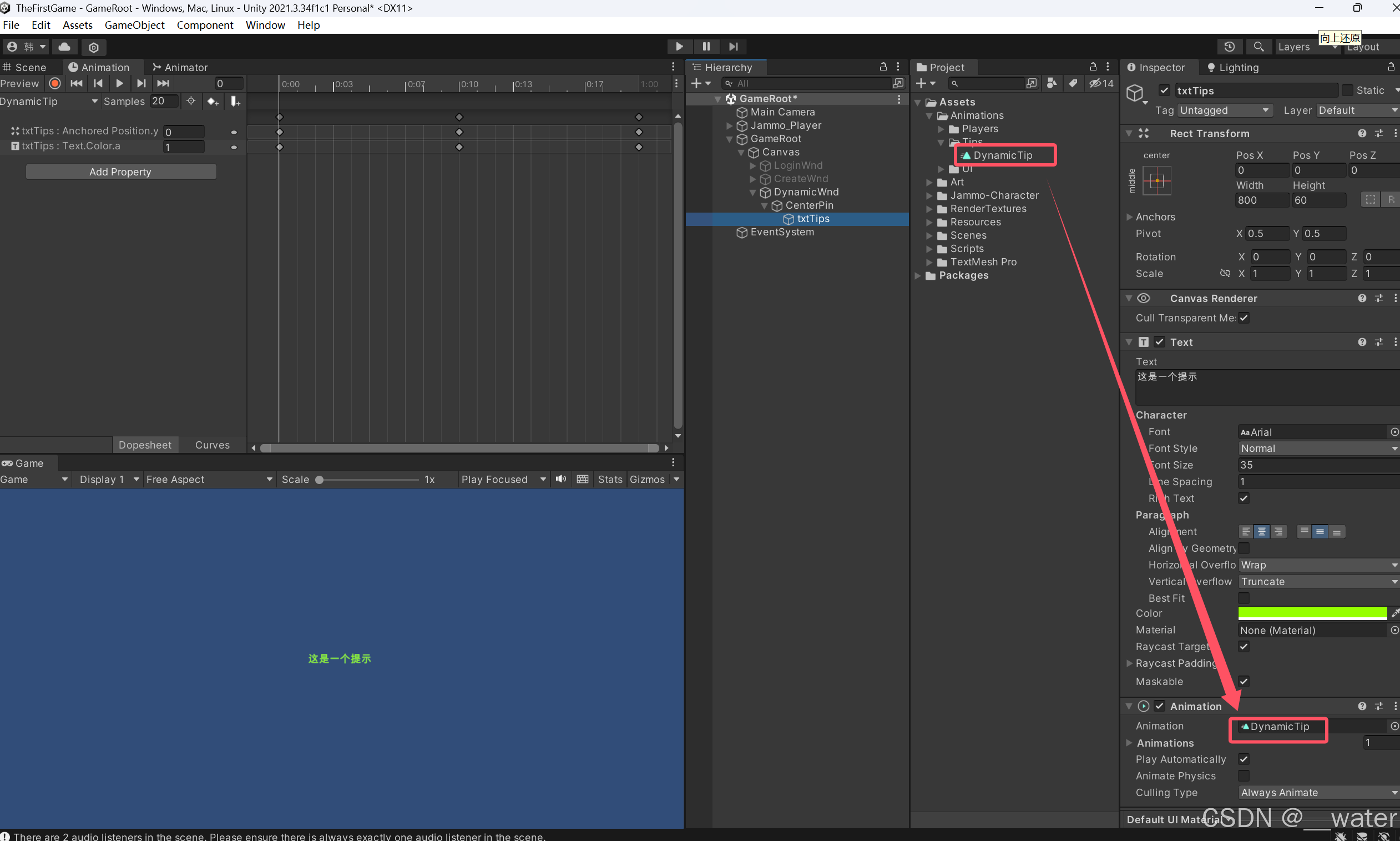The height and width of the screenshot is (841, 1400).
Task: Toggle the Best Fit checkbox
Action: 1244,598
